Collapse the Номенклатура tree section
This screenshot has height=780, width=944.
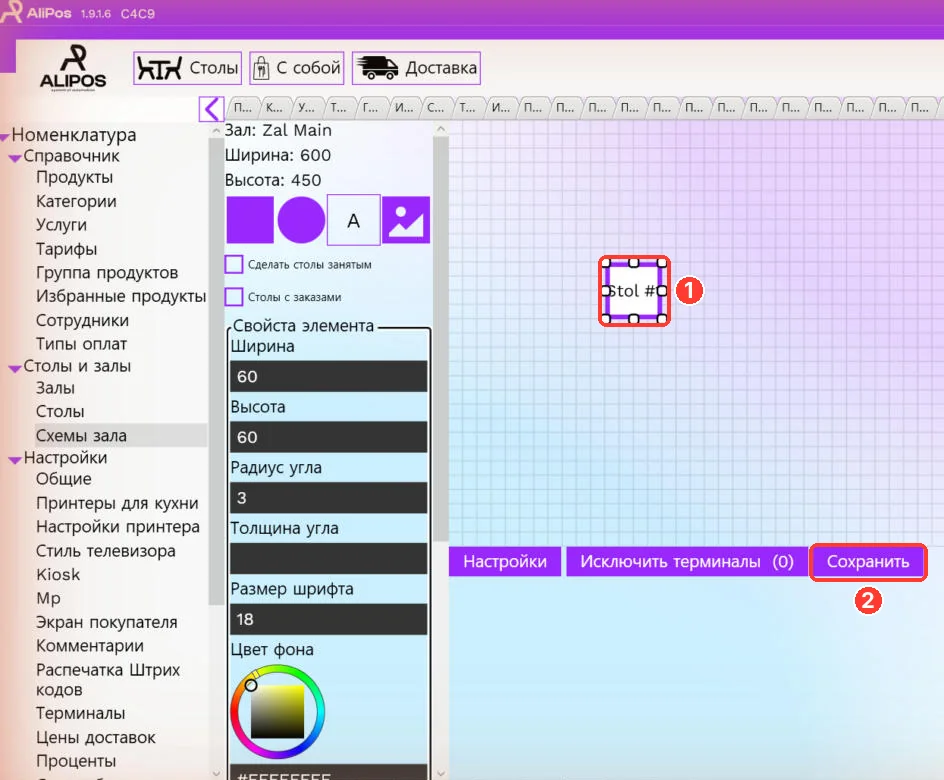click(5, 137)
